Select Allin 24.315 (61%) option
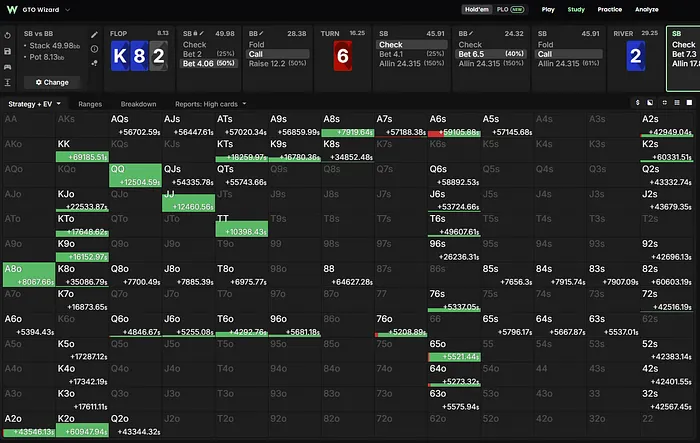700x443 pixels. click(x=569, y=63)
